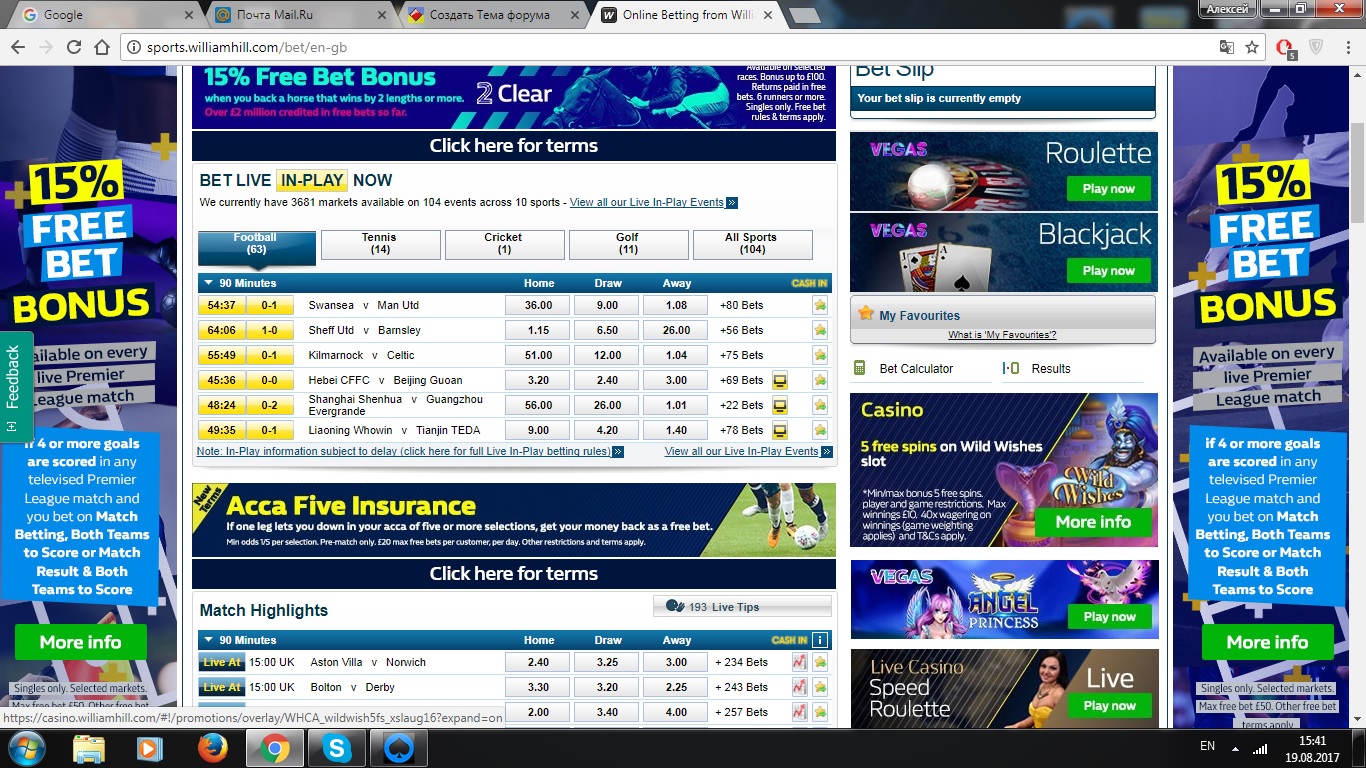1366x768 pixels.
Task: Pick Sheff Utd home odds 1.15
Action: [x=538, y=330]
